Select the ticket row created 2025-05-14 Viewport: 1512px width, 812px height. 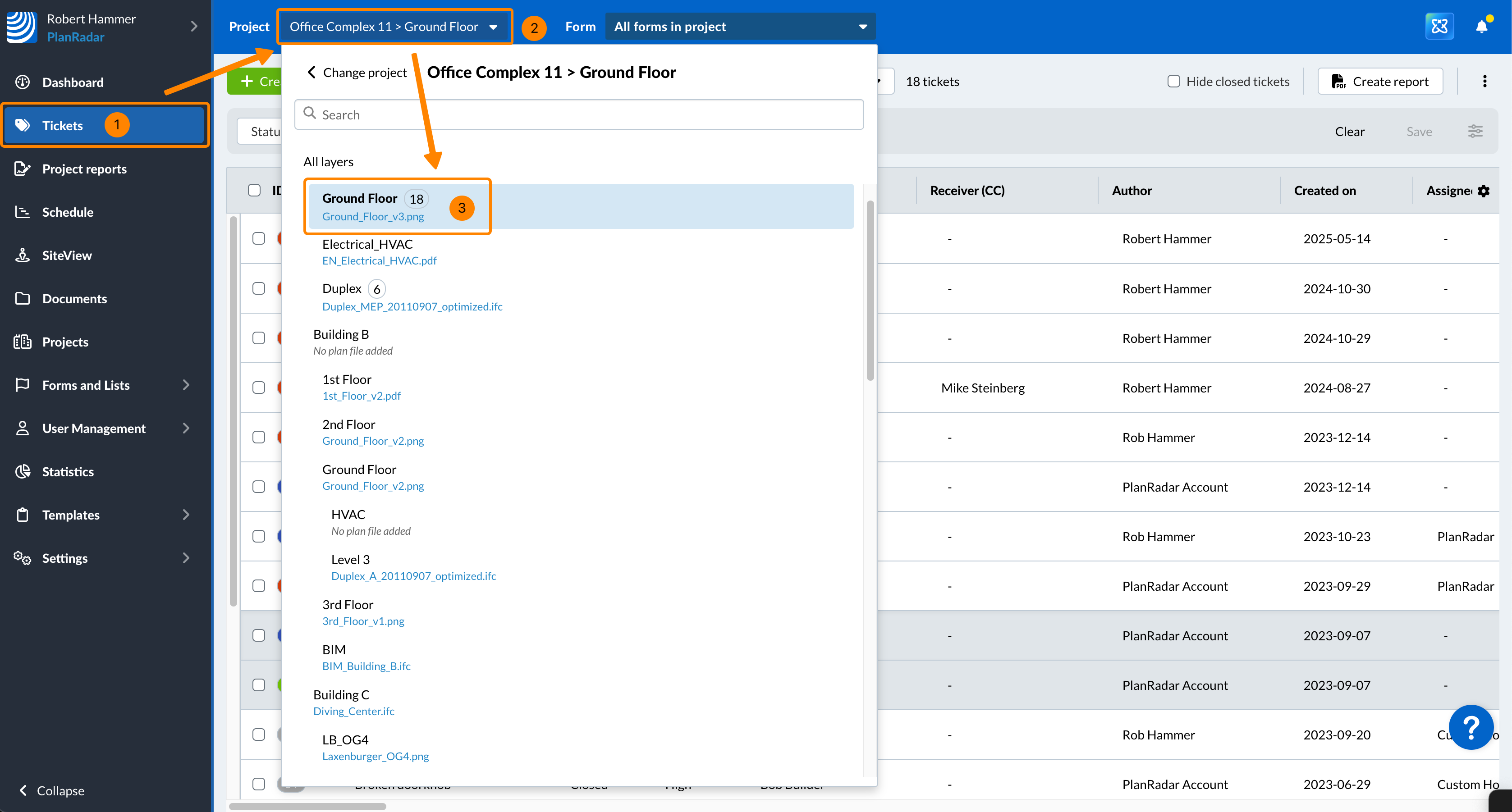pyautogui.click(x=259, y=238)
